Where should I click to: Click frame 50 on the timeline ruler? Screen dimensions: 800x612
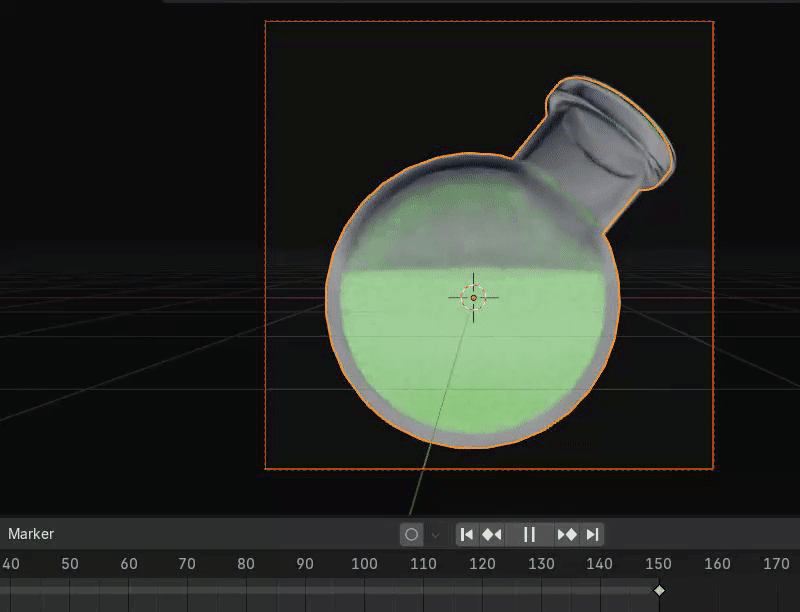[69, 564]
